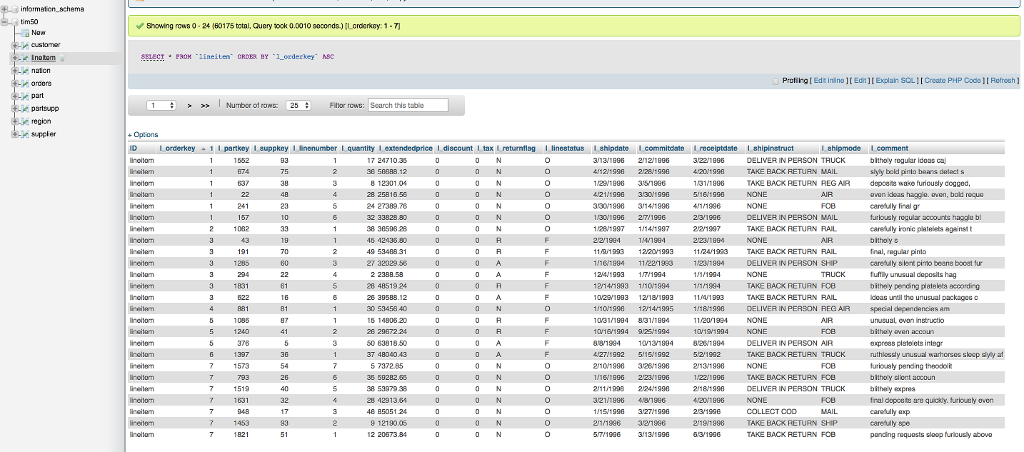Expand the information_schema database tree node
The width and height of the screenshot is (1024, 452).
(4, 8)
